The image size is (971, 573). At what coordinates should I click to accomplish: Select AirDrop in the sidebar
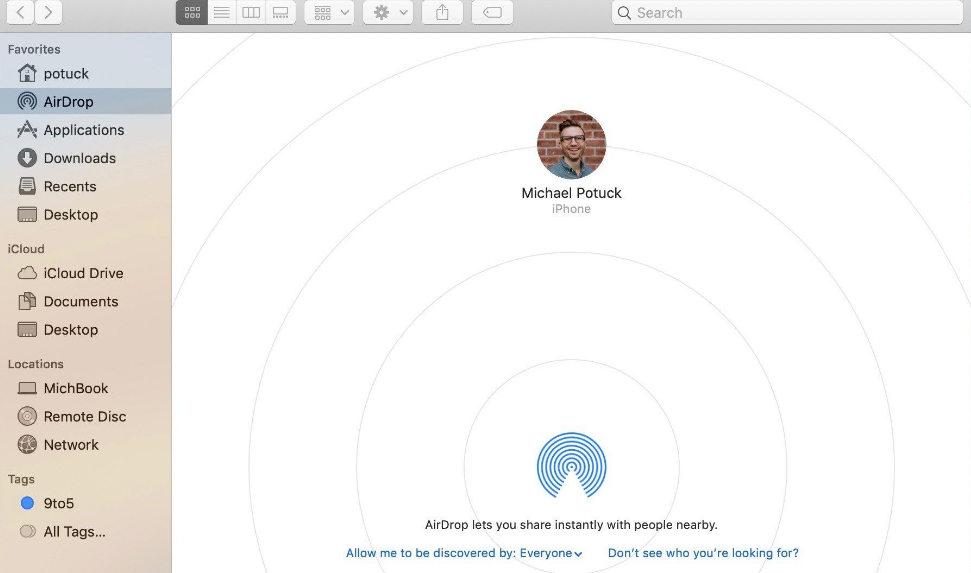click(85, 102)
